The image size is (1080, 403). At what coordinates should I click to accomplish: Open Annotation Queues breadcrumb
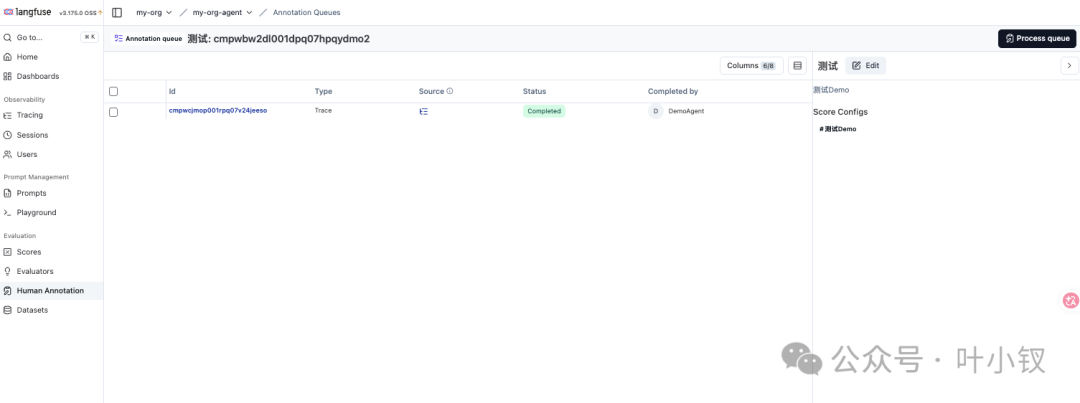point(307,12)
